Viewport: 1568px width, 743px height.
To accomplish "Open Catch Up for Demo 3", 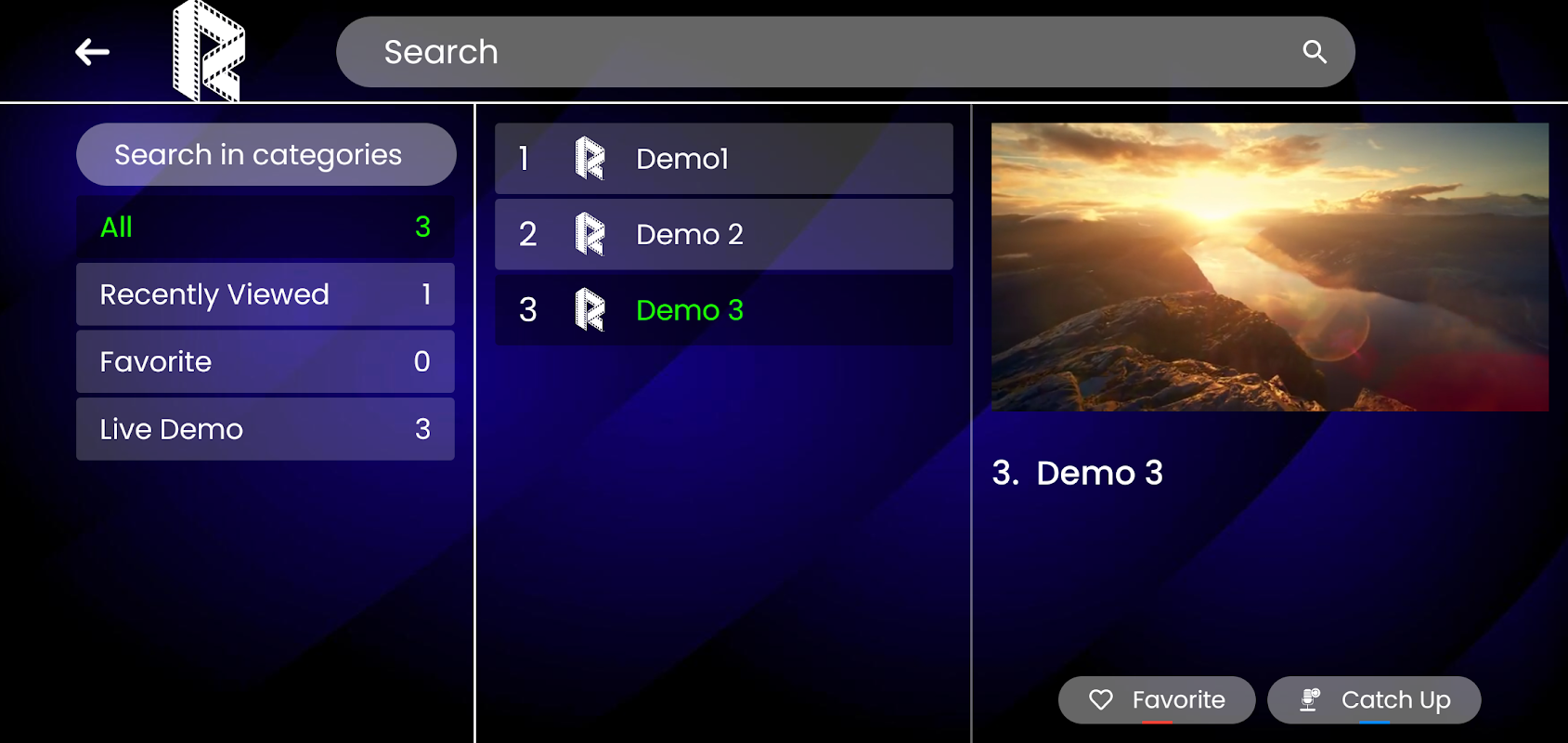I will coord(1374,699).
